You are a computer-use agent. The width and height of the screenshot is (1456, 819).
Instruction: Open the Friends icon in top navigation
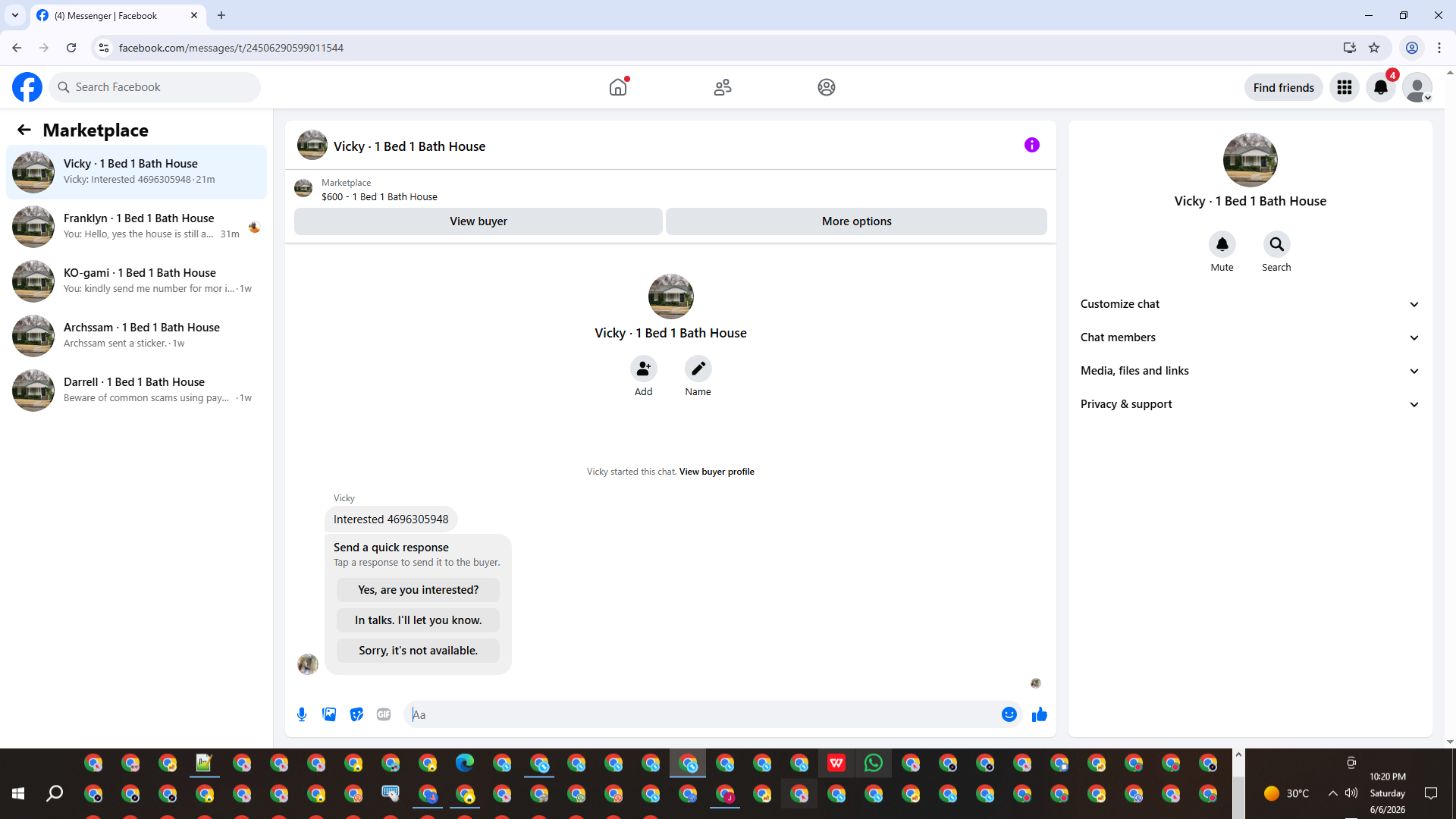click(723, 87)
